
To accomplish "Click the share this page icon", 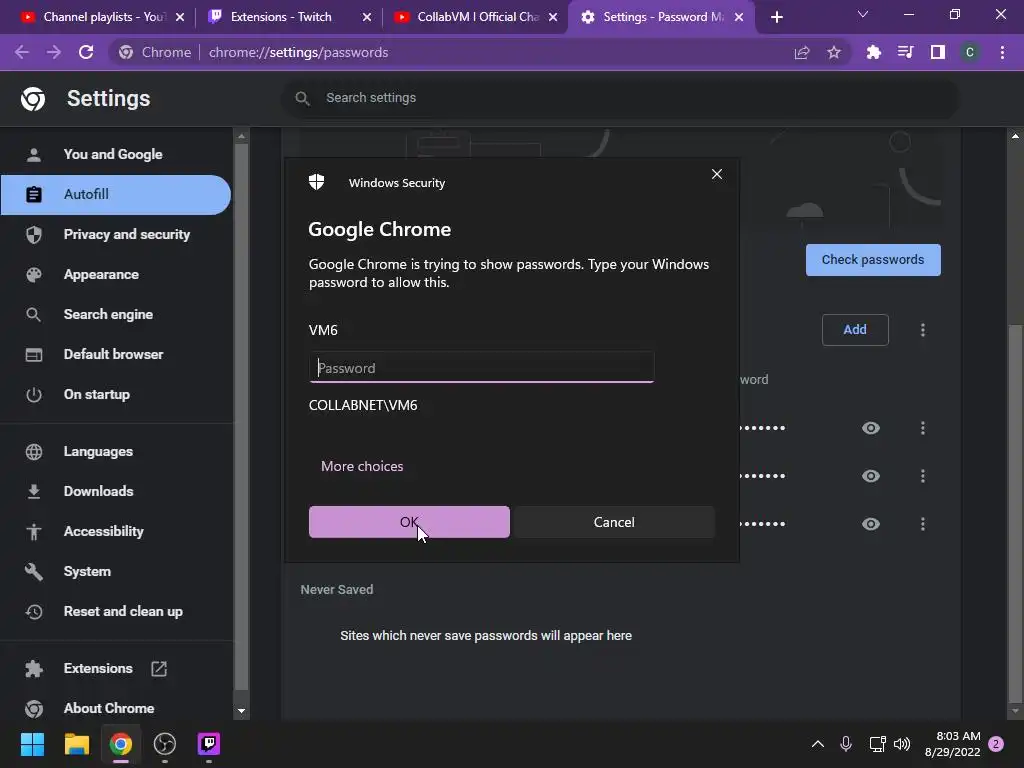I will pyautogui.click(x=802, y=52).
